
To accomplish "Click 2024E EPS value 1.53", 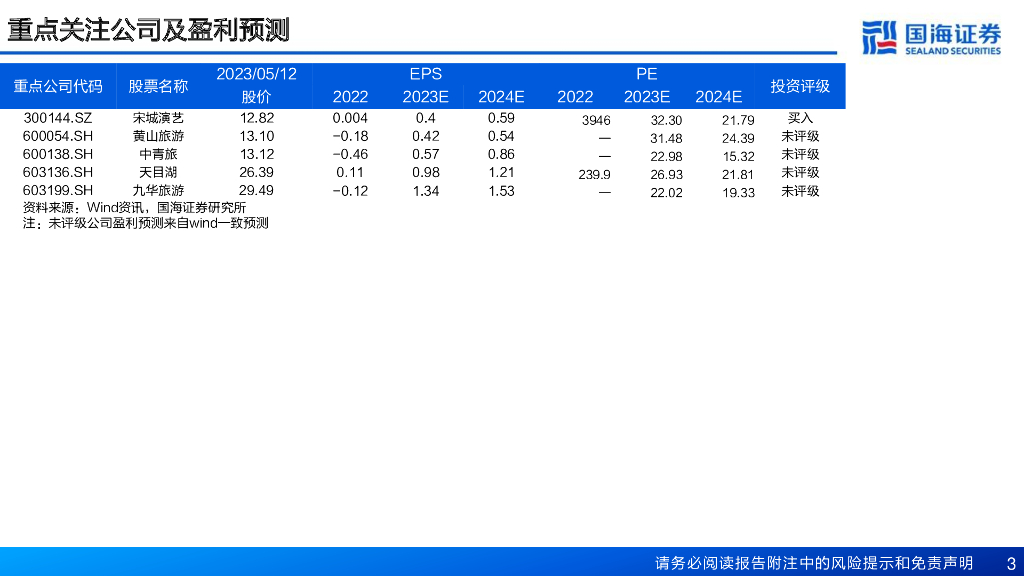I will pos(502,191).
